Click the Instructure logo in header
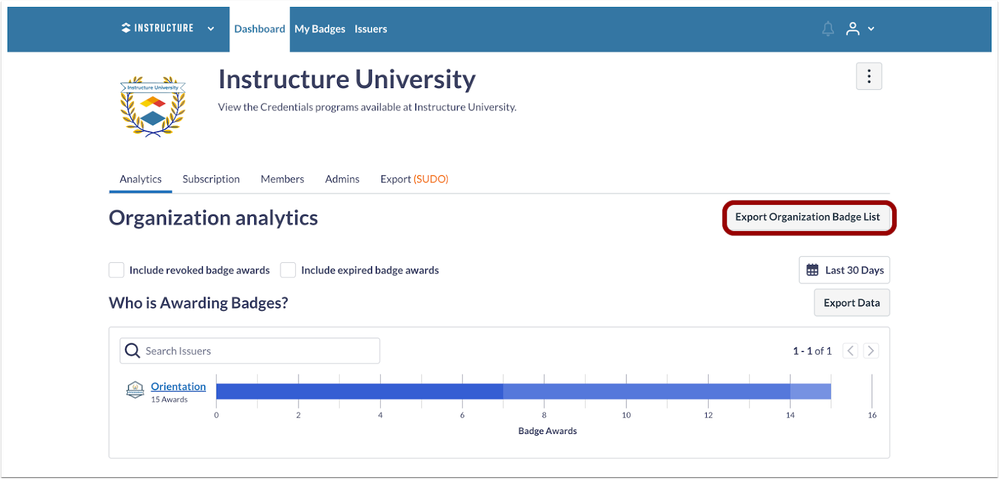This screenshot has width=999, height=479. pos(157,28)
